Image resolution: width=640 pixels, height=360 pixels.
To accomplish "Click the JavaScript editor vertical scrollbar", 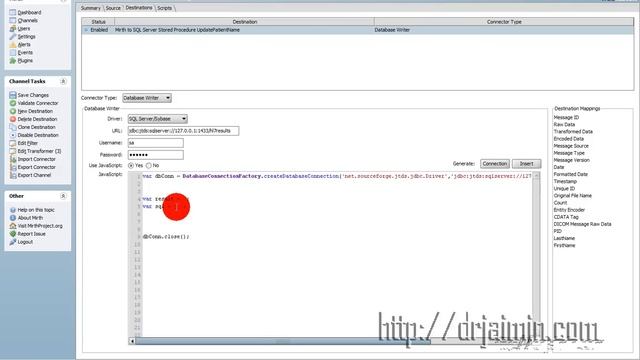I will [536, 255].
